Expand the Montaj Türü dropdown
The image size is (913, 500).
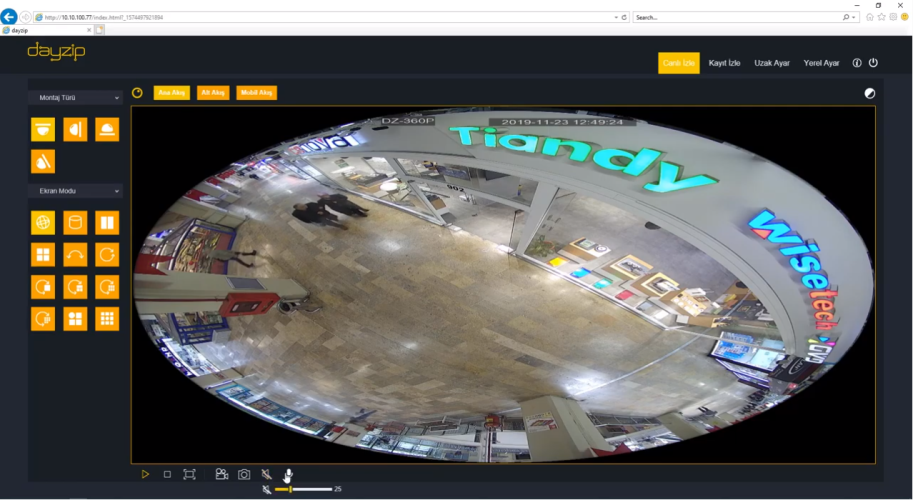(x=75, y=98)
